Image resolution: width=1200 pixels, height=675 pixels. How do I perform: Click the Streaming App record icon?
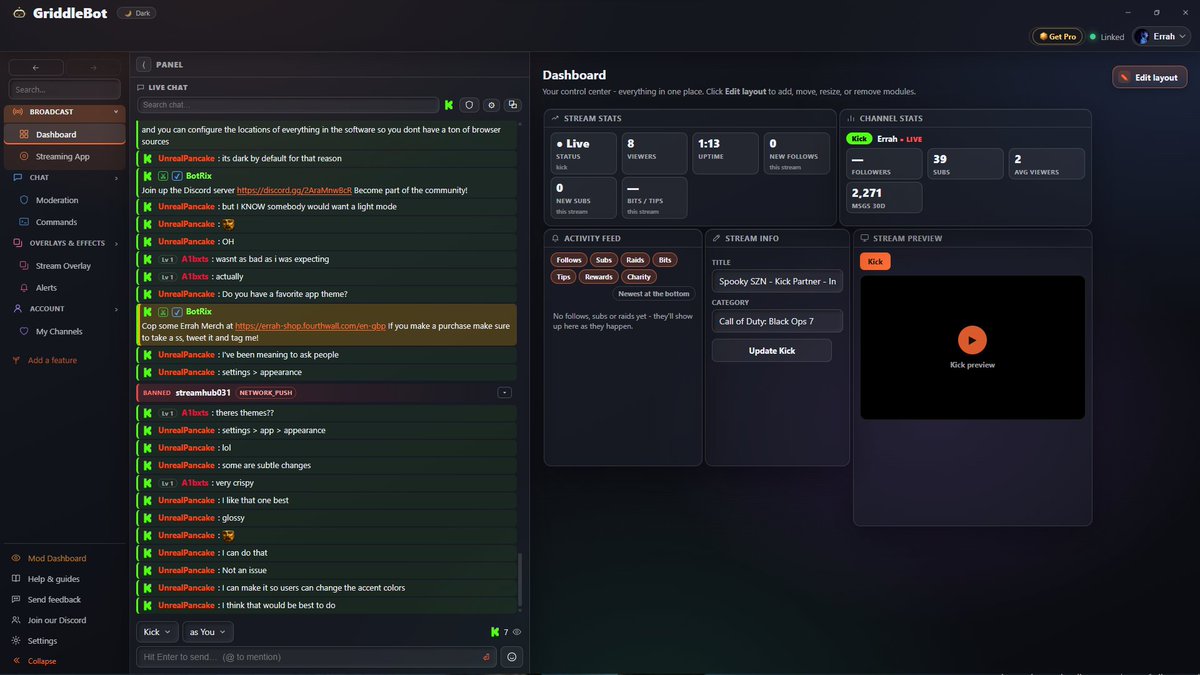25,156
